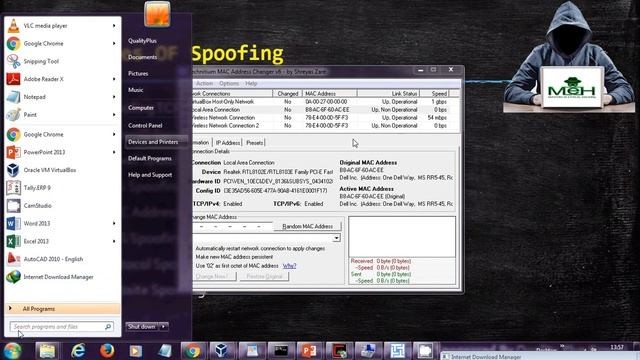Expand Word 2013 recent files arrow

coord(114,223)
